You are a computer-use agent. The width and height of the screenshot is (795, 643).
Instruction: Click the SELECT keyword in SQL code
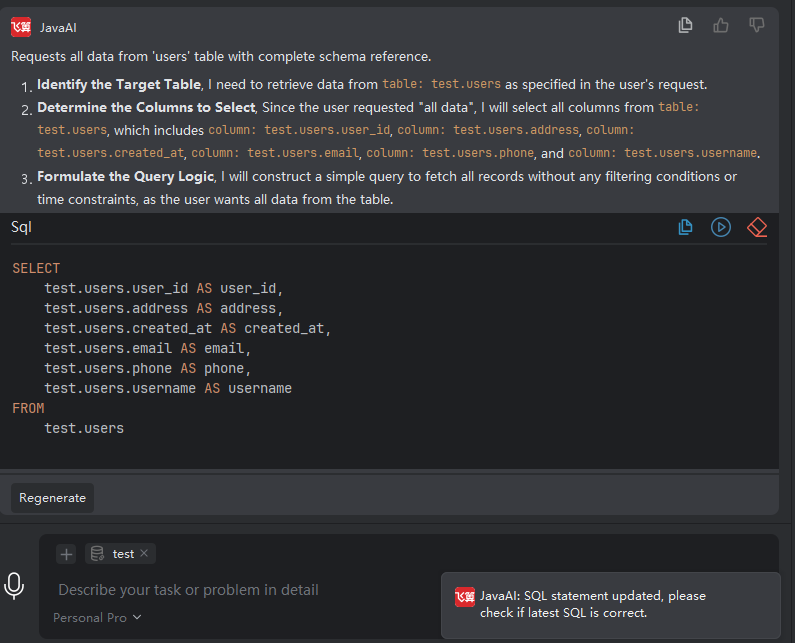pos(36,268)
